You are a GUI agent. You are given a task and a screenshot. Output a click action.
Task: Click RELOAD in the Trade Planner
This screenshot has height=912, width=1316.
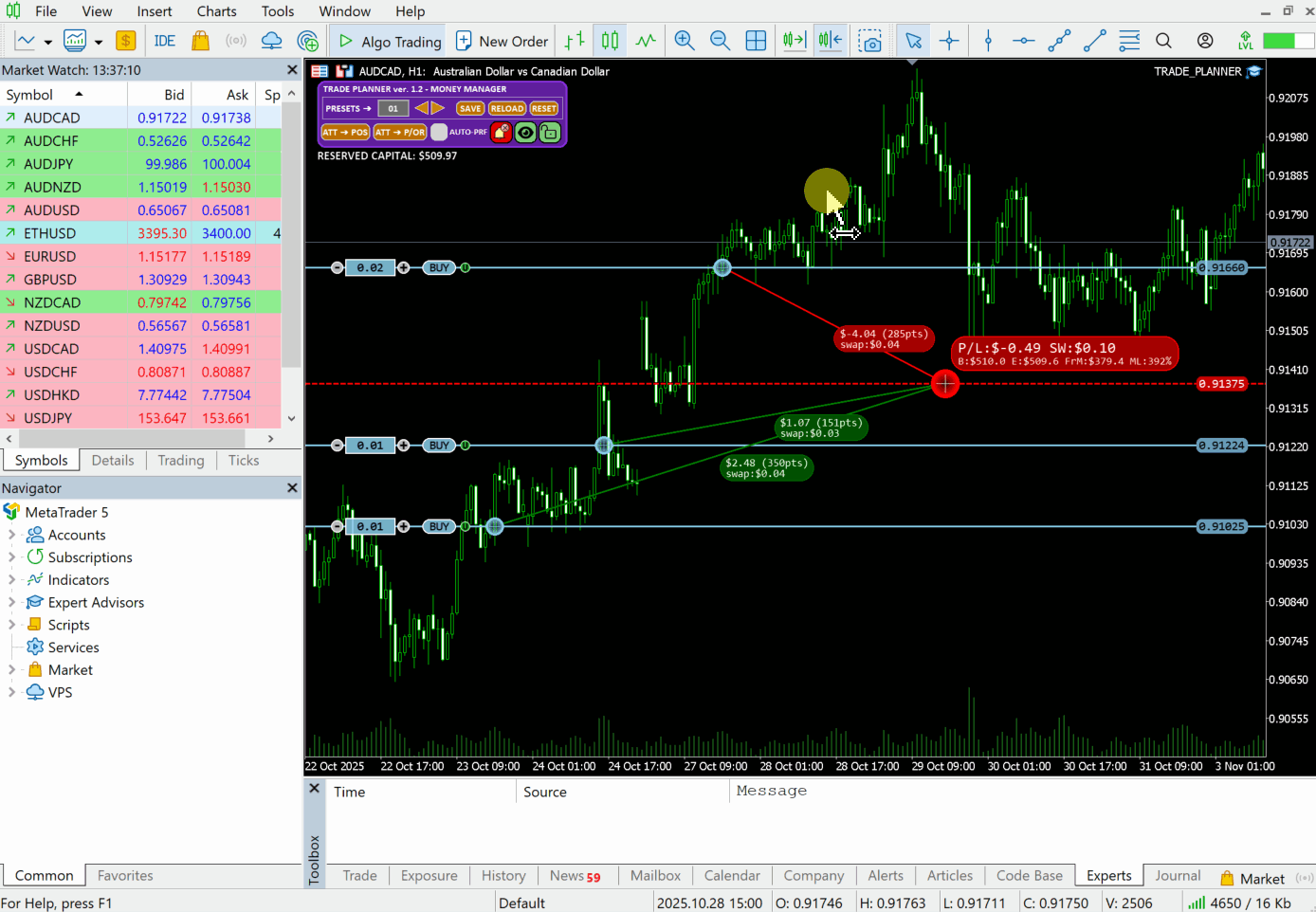pos(507,108)
